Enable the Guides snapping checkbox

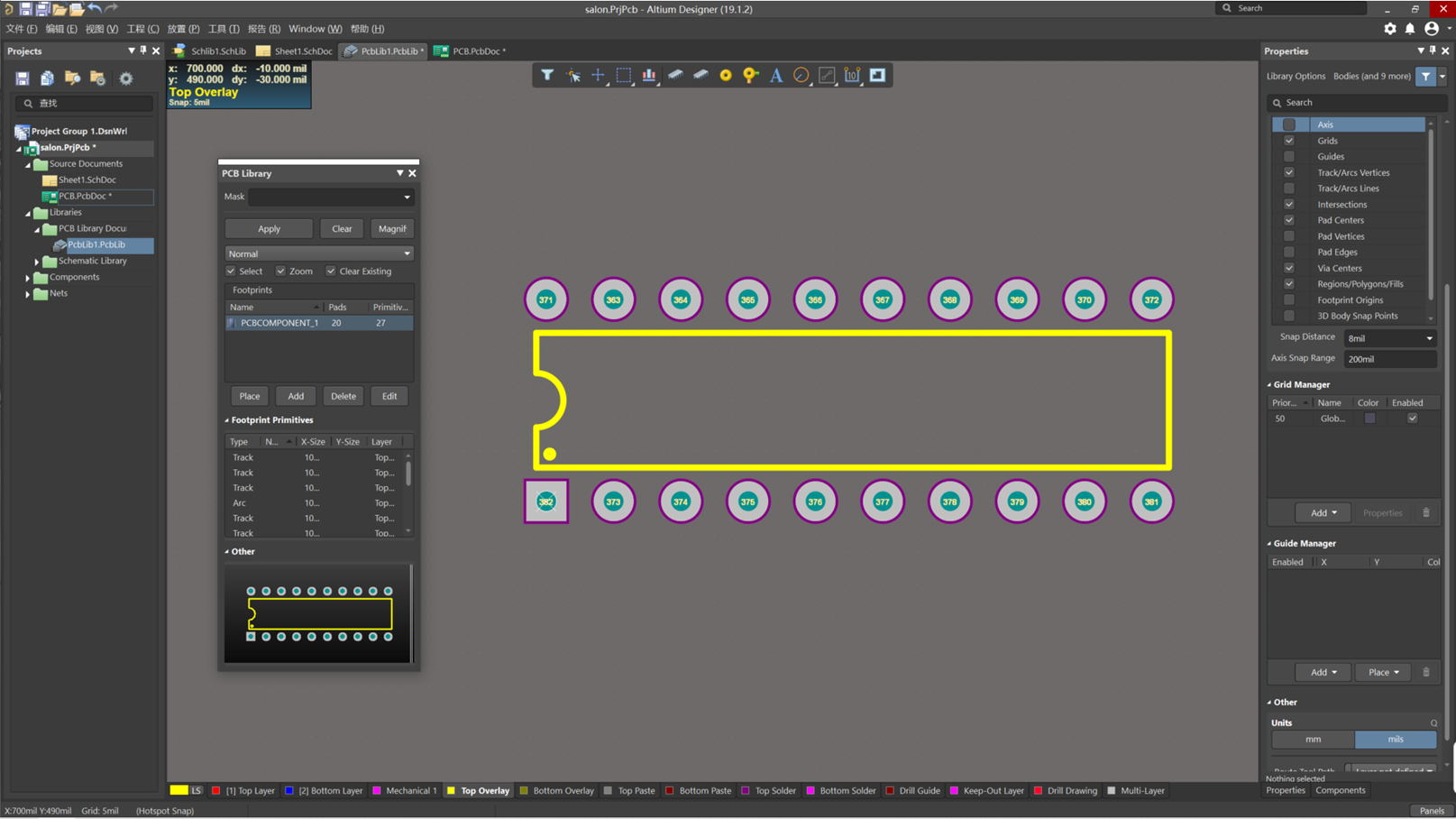pos(1289,157)
